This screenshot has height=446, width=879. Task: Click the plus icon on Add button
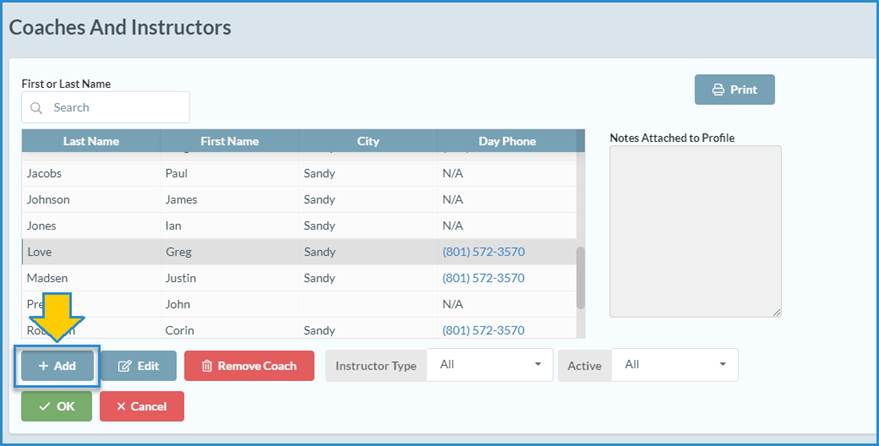tap(43, 366)
